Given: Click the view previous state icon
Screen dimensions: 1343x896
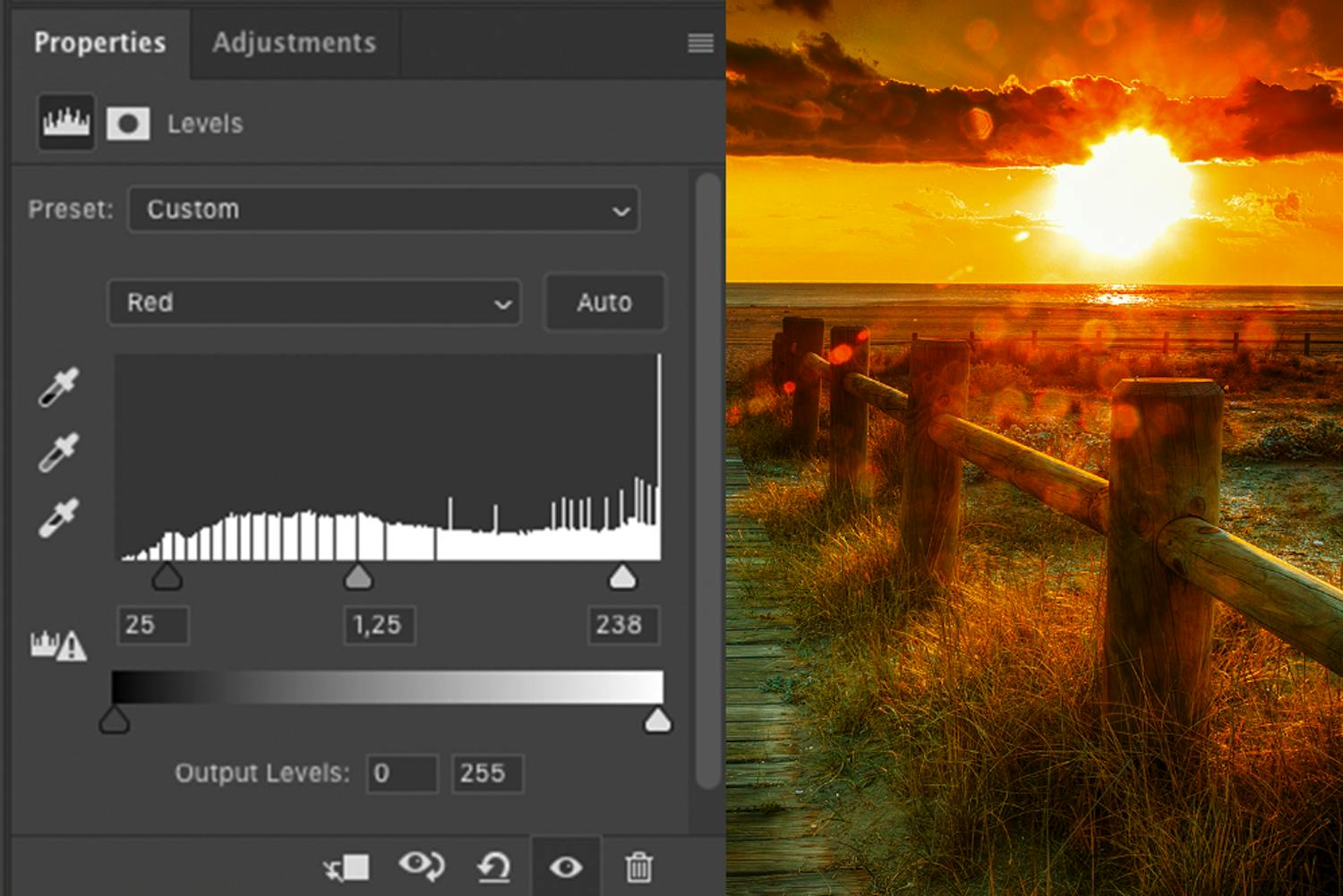Looking at the screenshot, I should [421, 866].
